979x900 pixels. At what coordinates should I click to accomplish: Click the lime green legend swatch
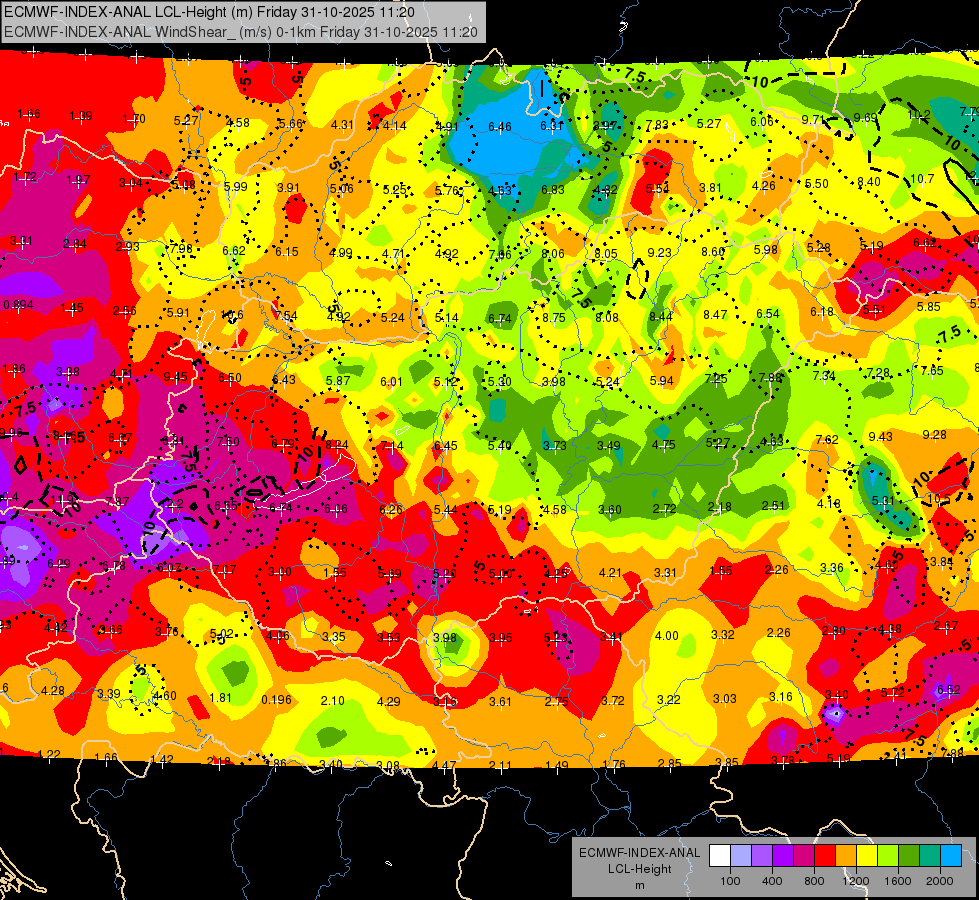[x=888, y=856]
